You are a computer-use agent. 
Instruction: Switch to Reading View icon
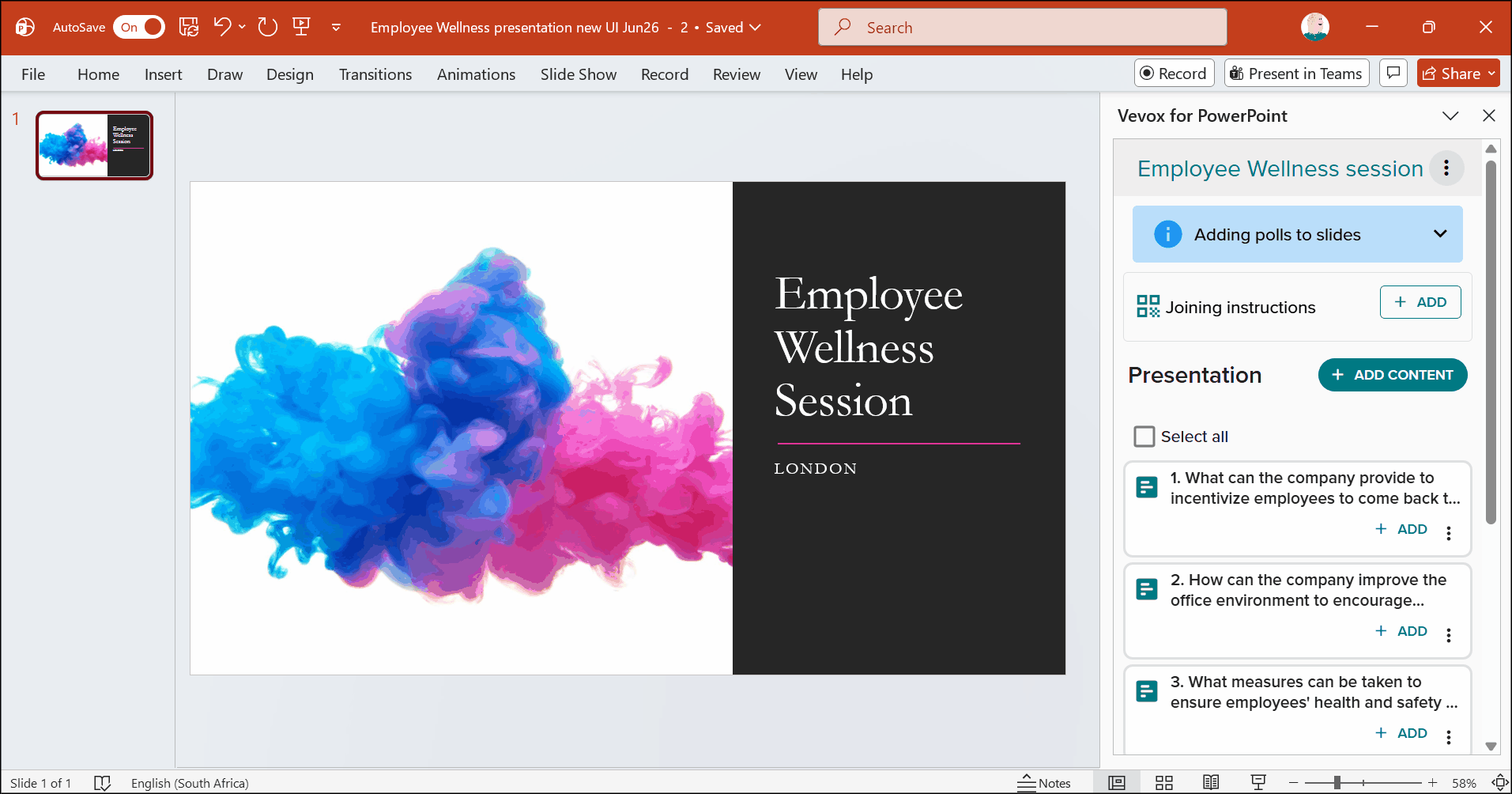[1211, 783]
